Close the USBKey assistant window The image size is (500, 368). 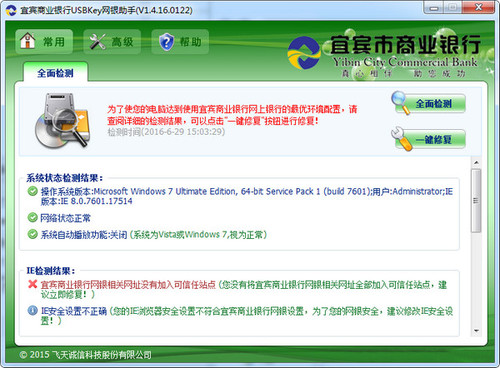[479, 7]
